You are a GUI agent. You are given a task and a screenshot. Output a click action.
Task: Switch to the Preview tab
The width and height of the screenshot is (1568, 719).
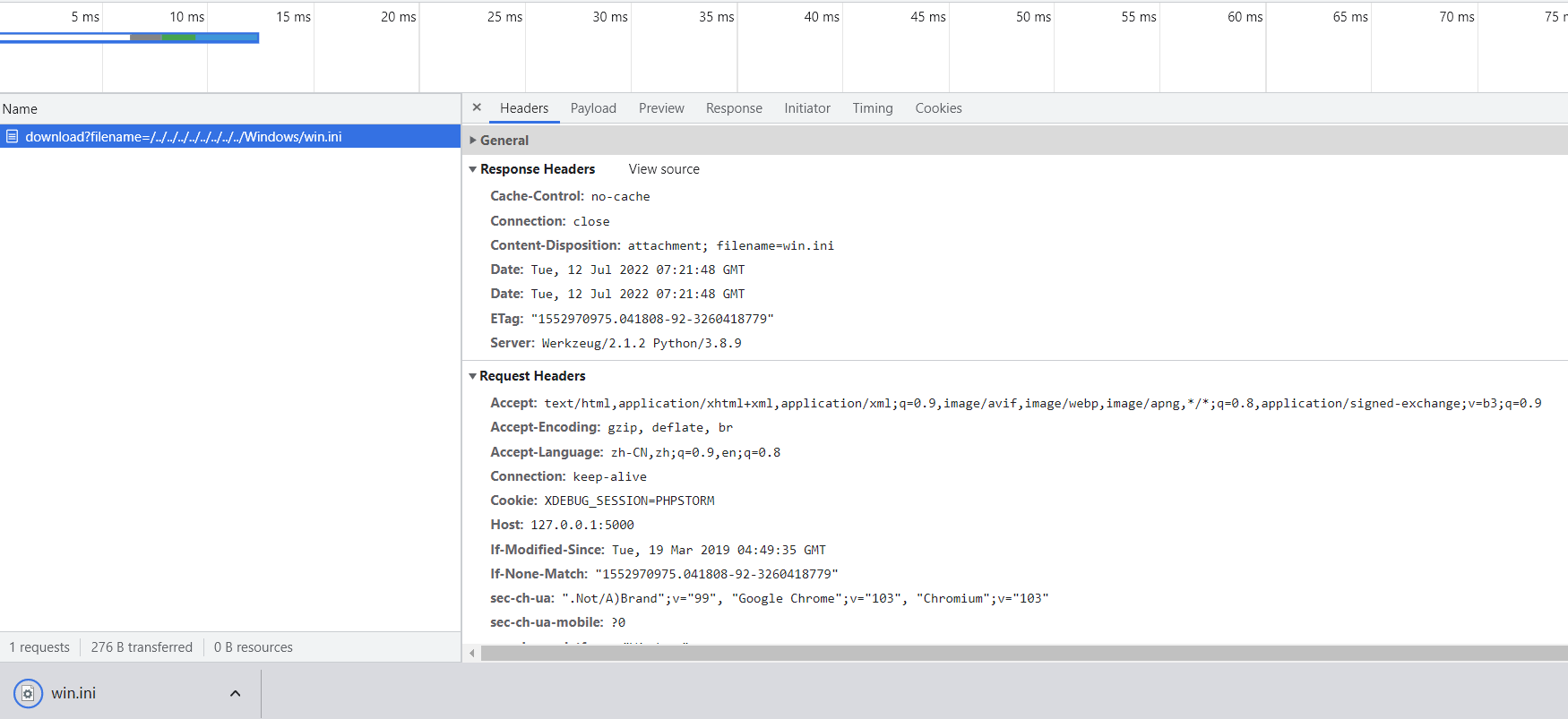661,108
